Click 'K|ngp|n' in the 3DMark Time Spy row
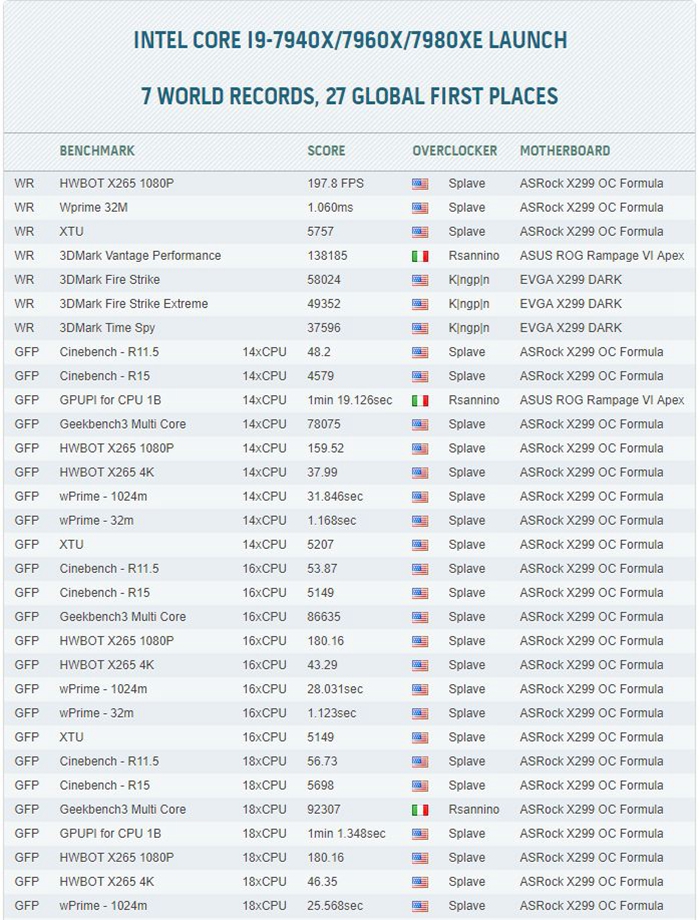Screen dimensions: 700x920 coord(469,327)
